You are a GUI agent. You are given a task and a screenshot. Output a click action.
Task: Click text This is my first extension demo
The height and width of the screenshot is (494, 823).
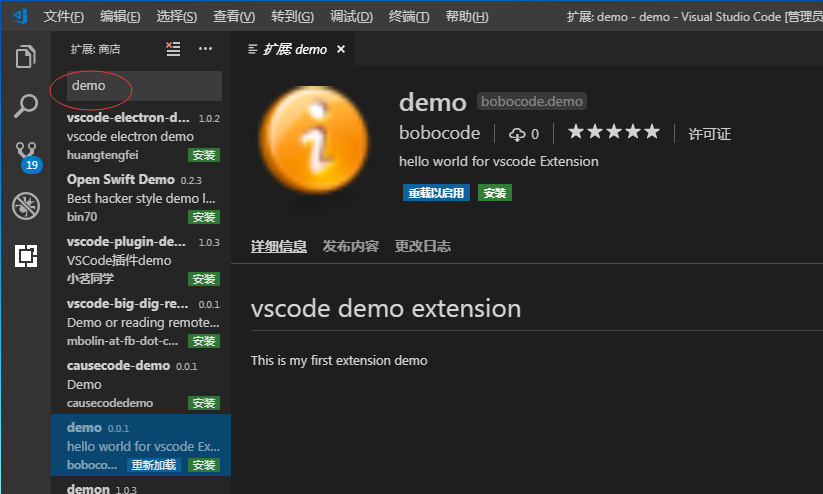pyautogui.click(x=339, y=361)
